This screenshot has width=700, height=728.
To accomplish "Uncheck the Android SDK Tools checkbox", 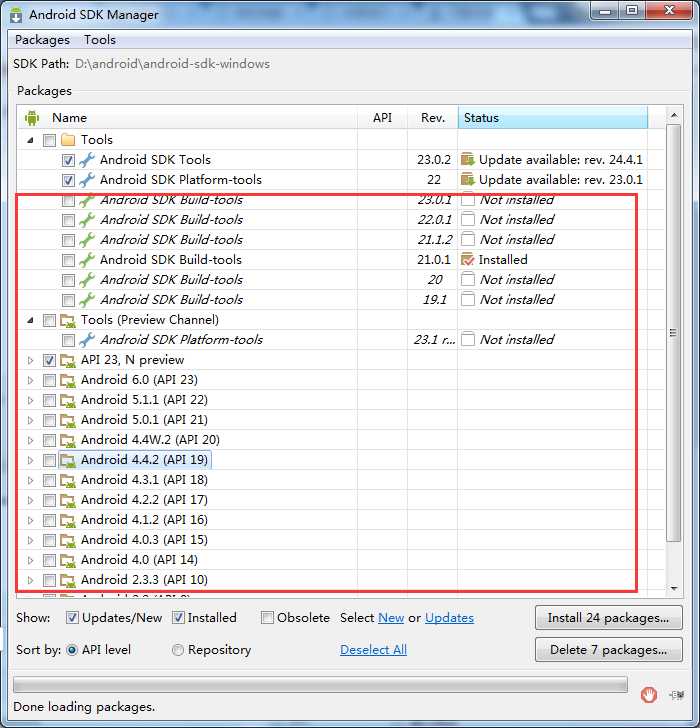I will (x=68, y=160).
